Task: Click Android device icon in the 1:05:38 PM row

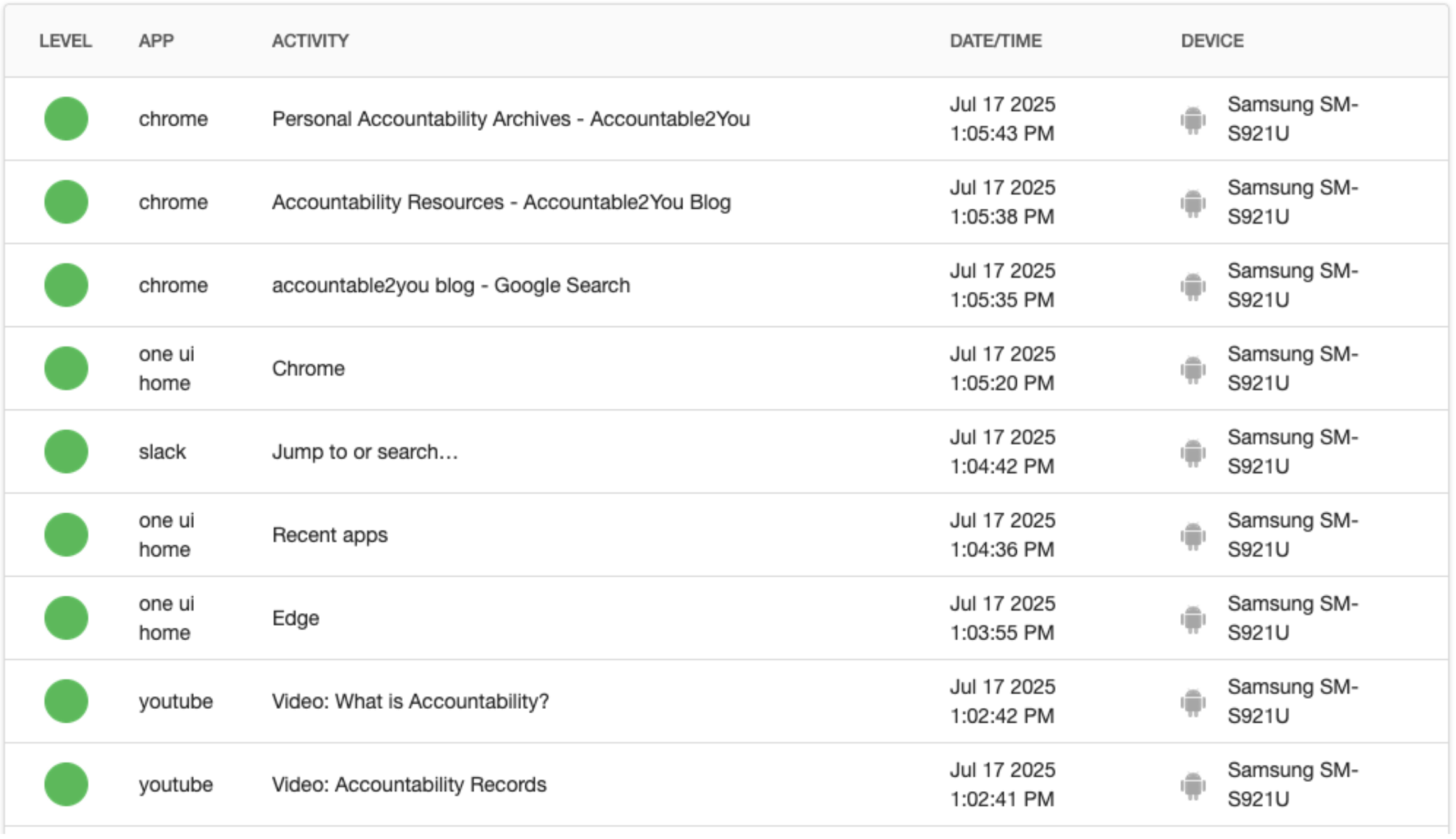Action: pos(1193,203)
